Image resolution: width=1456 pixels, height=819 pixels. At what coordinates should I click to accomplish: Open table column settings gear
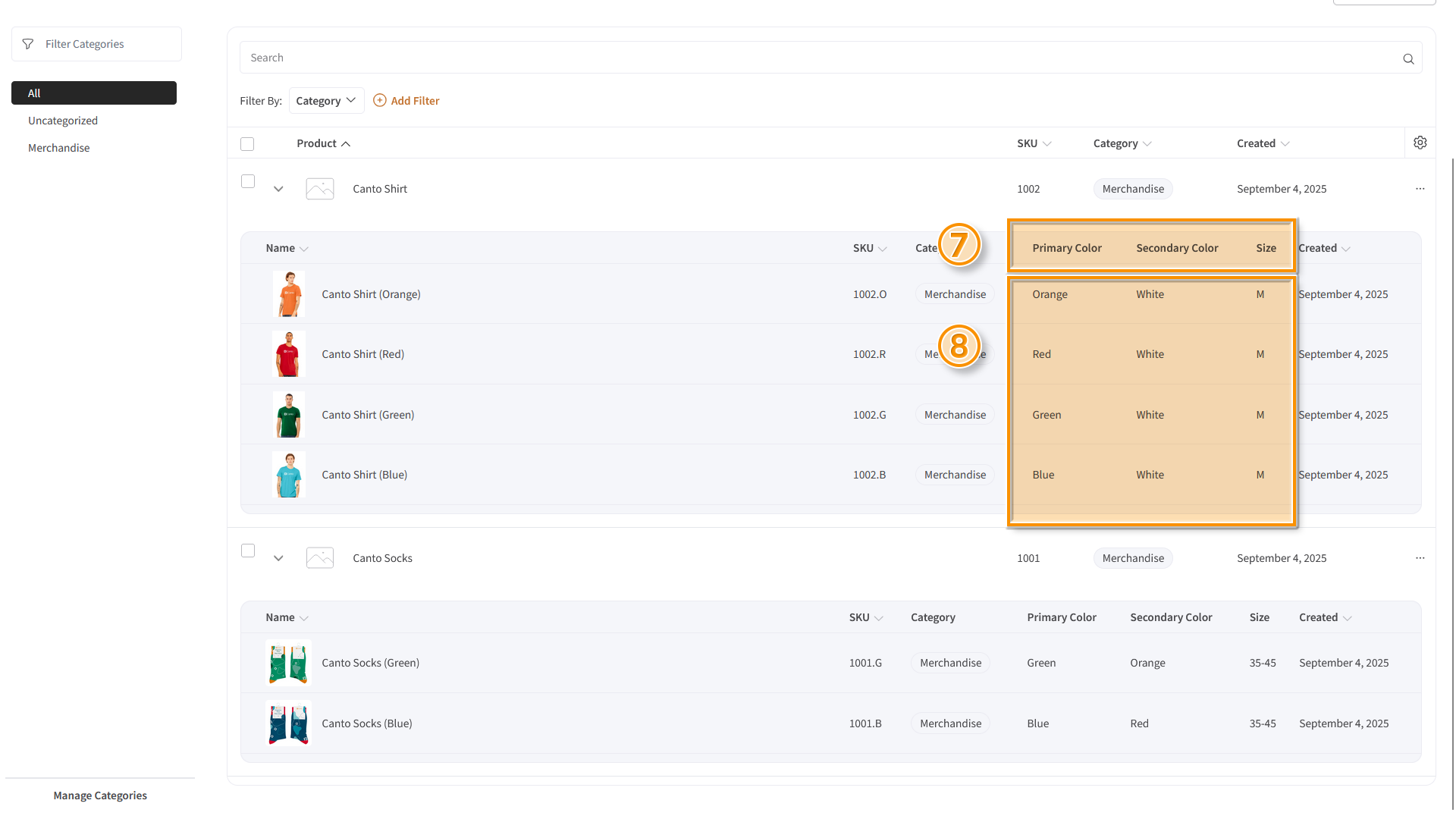pyautogui.click(x=1420, y=143)
